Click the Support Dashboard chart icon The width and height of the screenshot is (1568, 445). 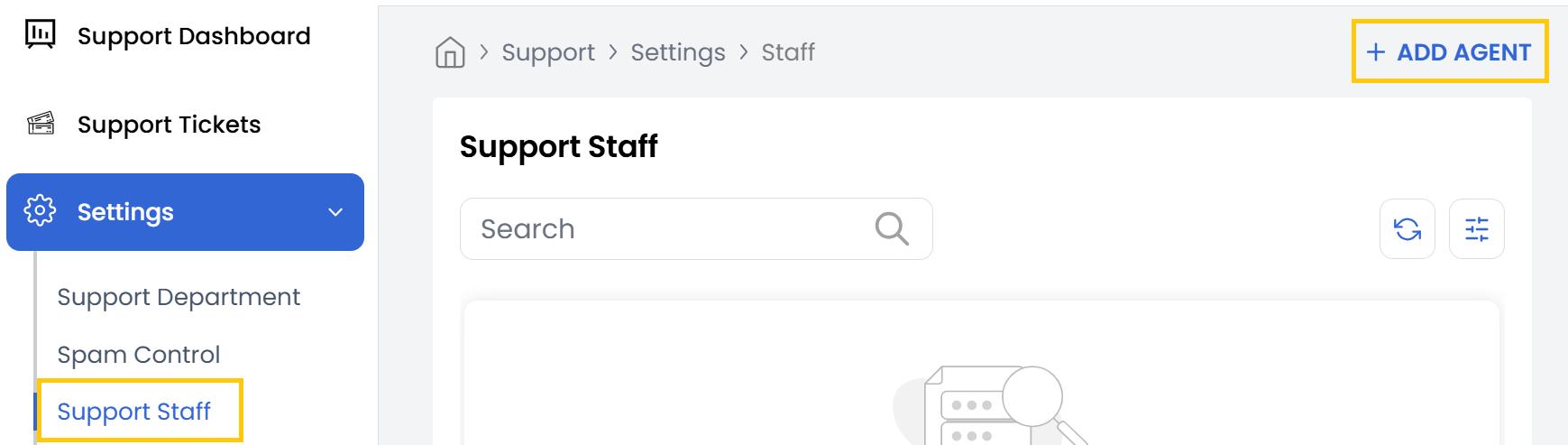pos(41,35)
